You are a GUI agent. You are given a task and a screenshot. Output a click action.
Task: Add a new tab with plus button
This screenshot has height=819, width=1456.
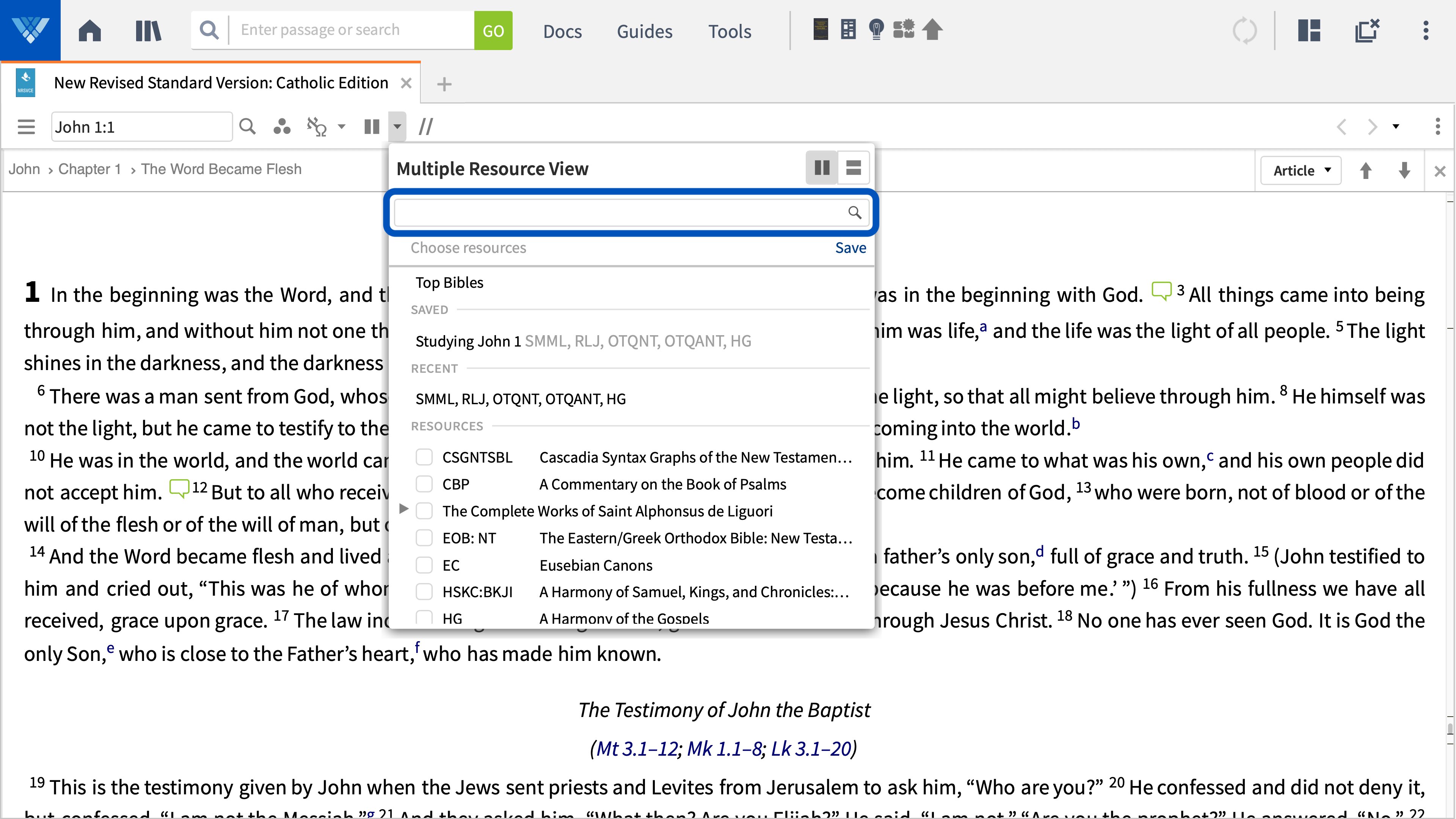(x=444, y=84)
